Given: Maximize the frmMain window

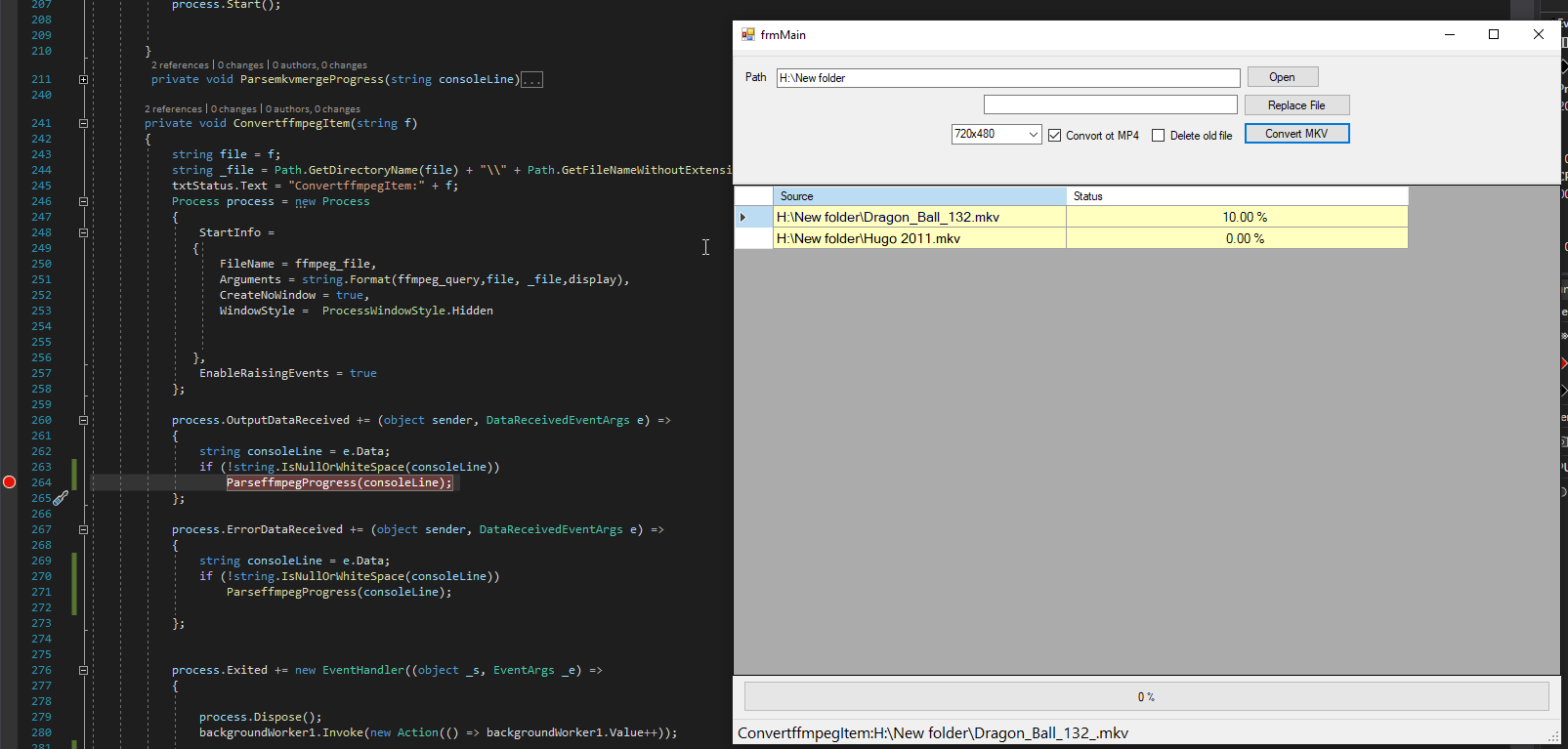Looking at the screenshot, I should (1494, 34).
